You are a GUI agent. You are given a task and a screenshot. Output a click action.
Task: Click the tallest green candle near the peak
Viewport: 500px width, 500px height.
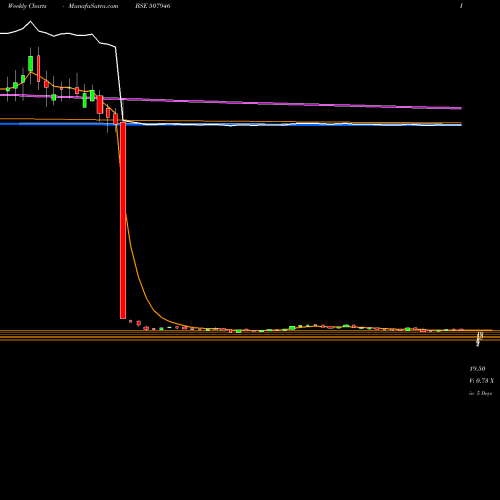click(31, 63)
